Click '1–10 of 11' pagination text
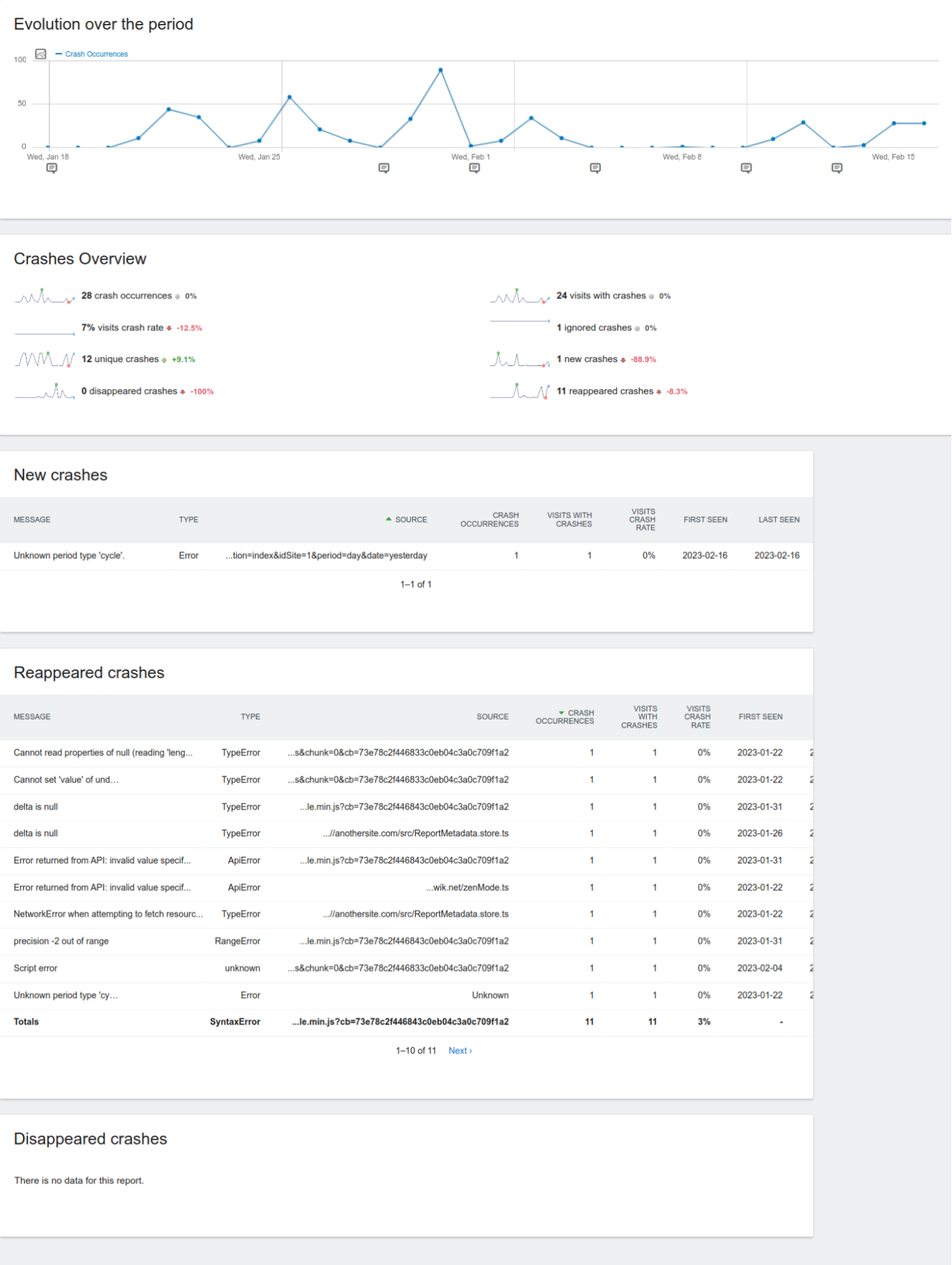This screenshot has height=1265, width=952. pos(416,1051)
